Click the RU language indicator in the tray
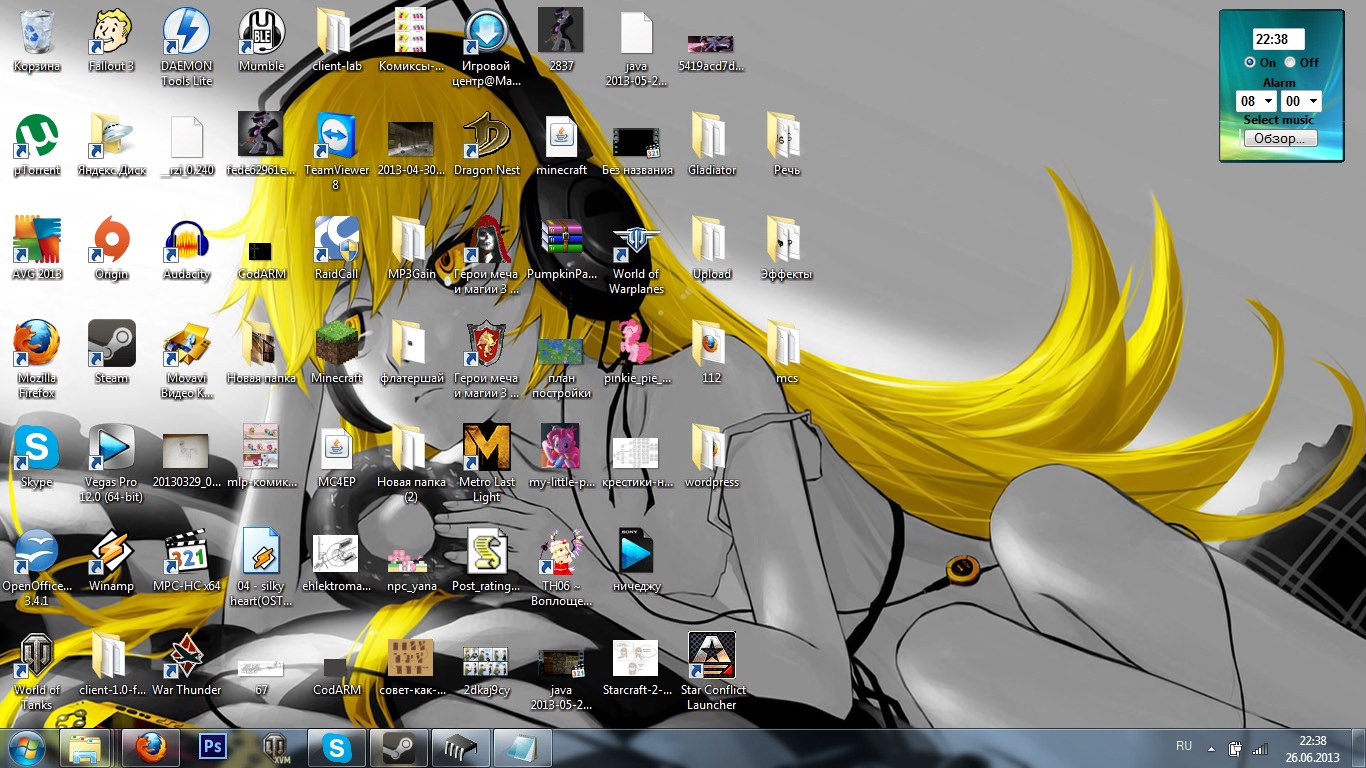Viewport: 1366px width, 768px height. (x=1184, y=746)
